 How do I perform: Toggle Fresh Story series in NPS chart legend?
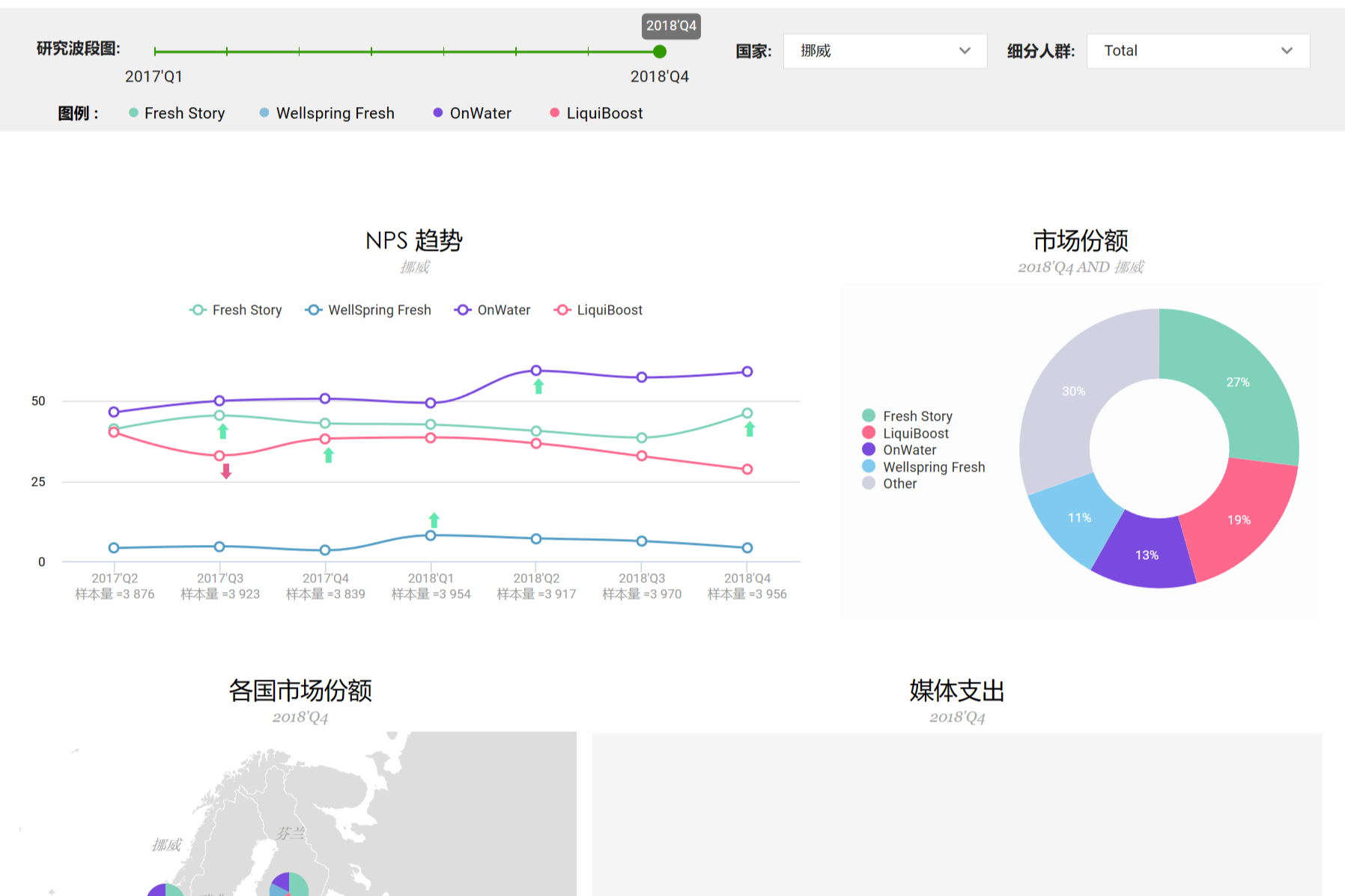click(x=236, y=310)
